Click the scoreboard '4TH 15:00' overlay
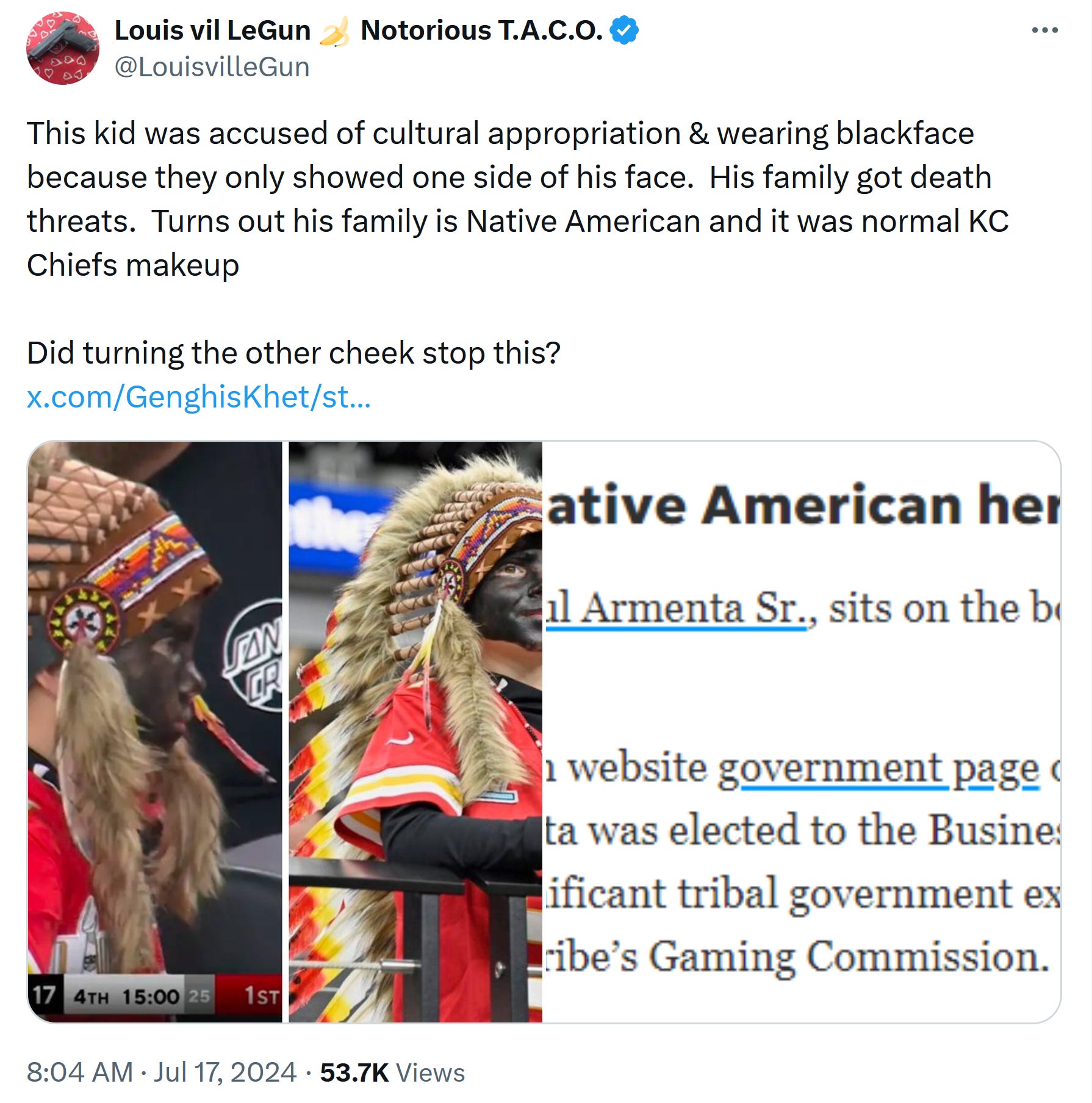Image resolution: width=1092 pixels, height=1103 pixels. coord(127,996)
